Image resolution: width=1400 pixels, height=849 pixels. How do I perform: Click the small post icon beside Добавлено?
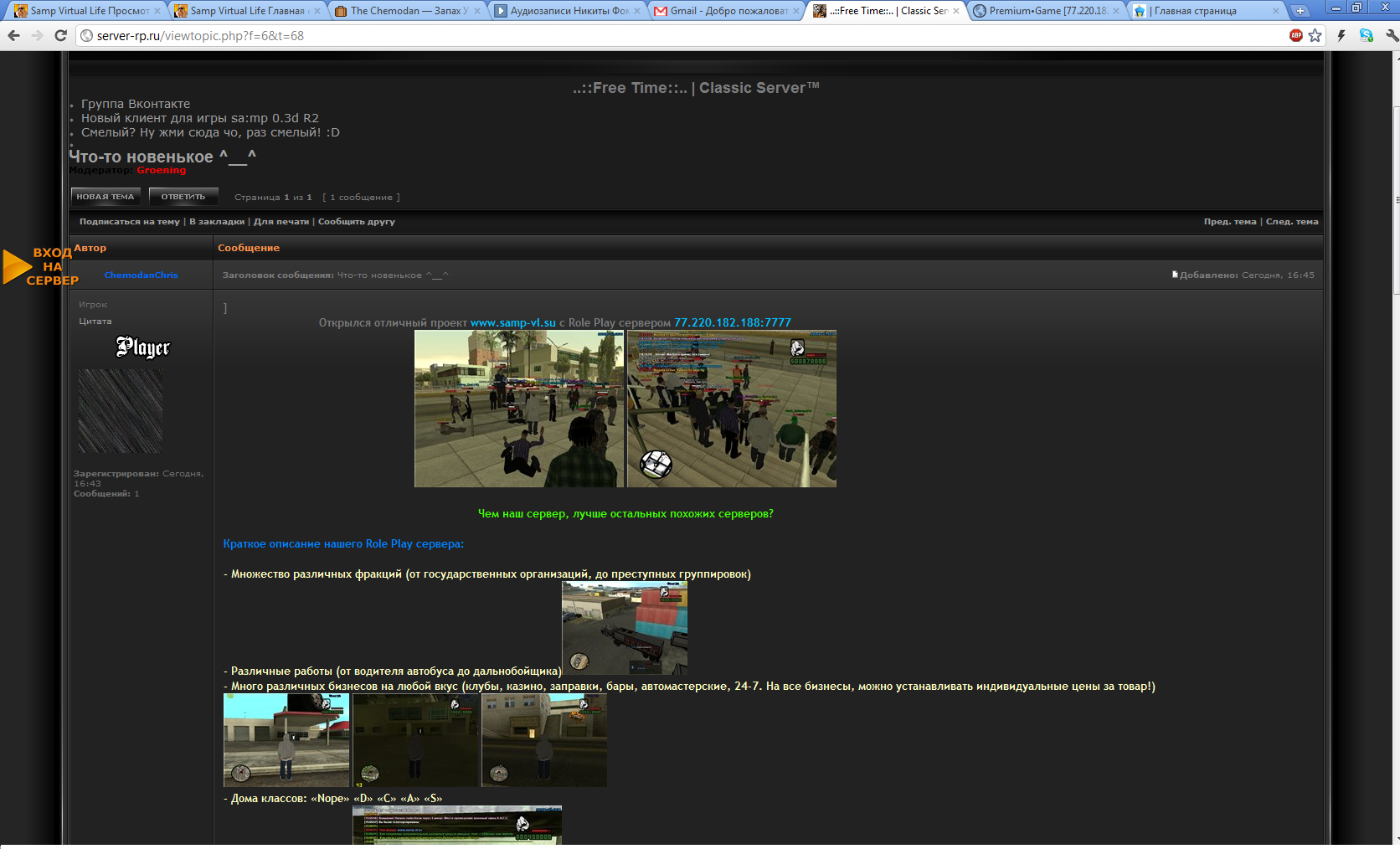[x=1175, y=275]
